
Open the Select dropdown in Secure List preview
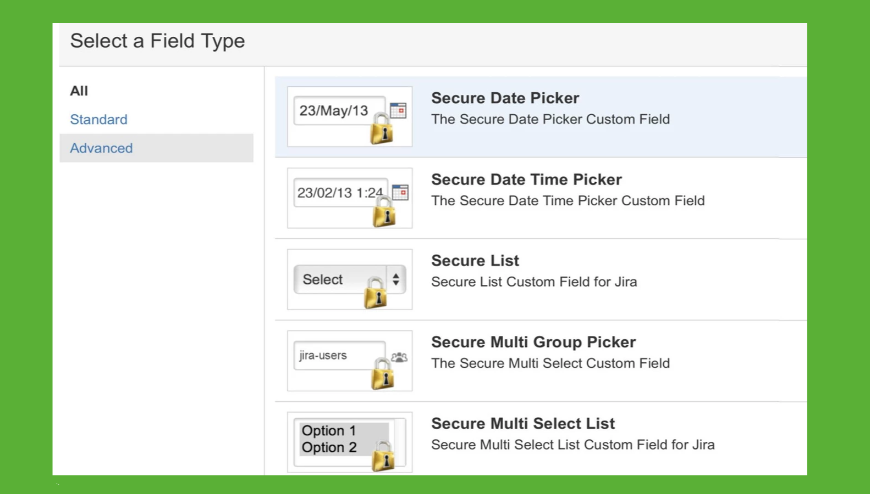click(x=330, y=280)
